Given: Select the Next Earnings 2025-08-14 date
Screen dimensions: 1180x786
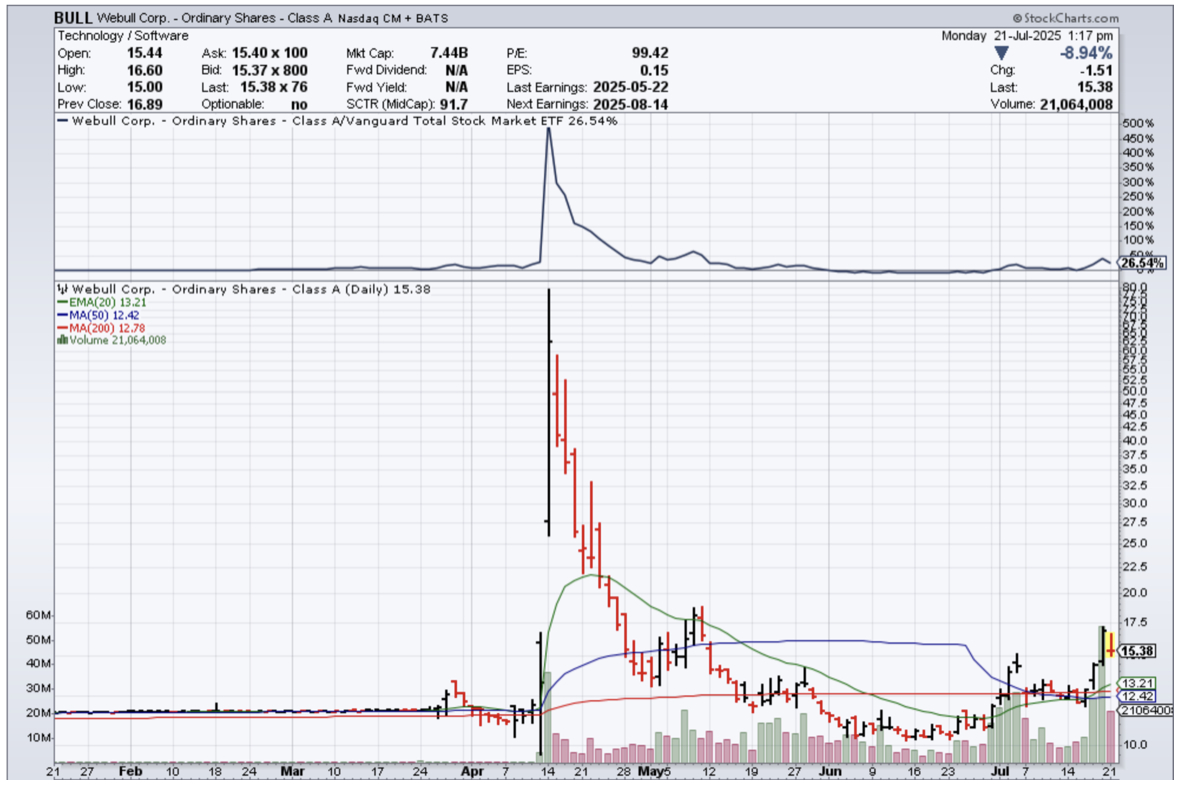Looking at the screenshot, I should [x=630, y=104].
